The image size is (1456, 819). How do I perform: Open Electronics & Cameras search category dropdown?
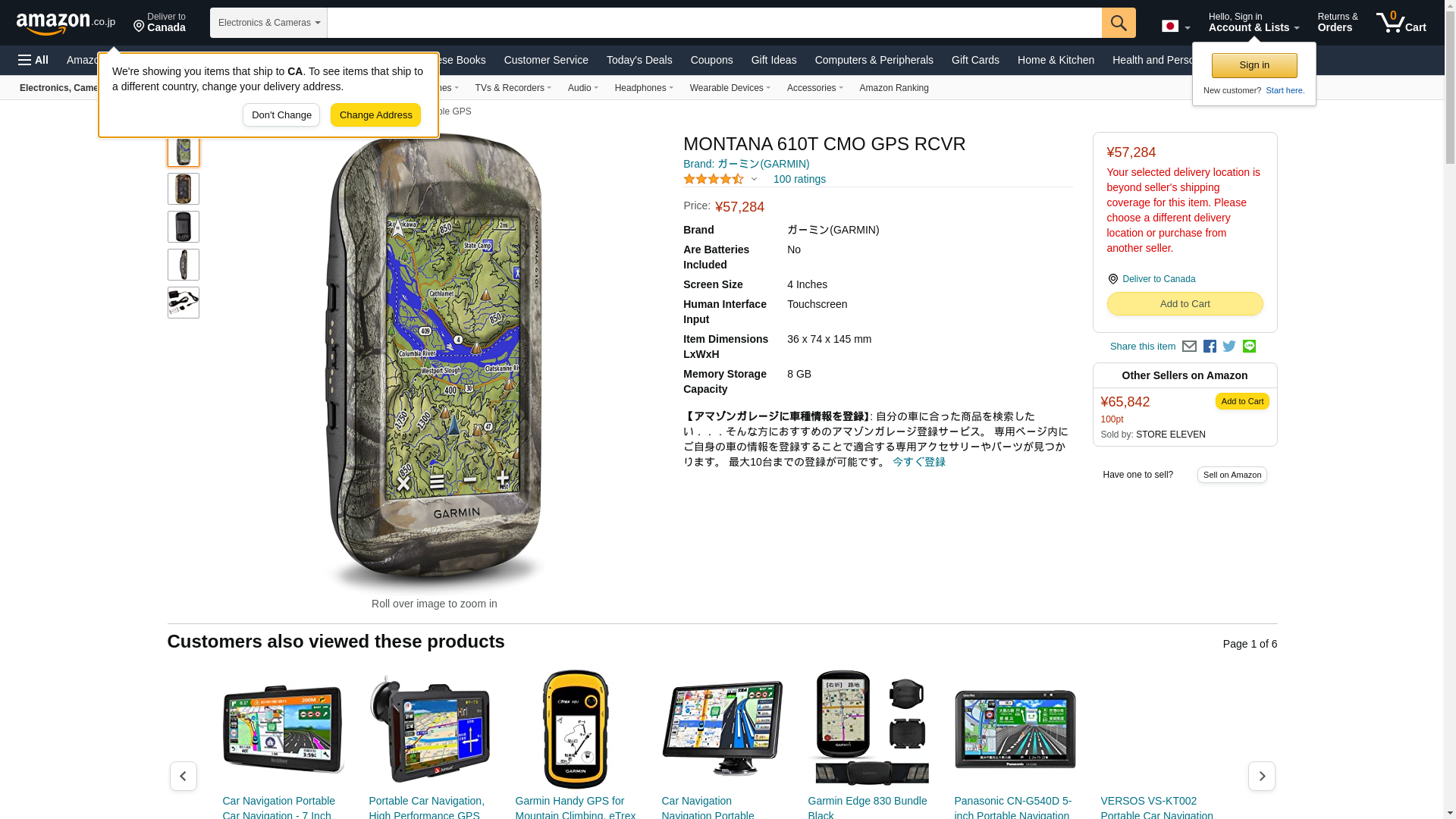coord(268,23)
